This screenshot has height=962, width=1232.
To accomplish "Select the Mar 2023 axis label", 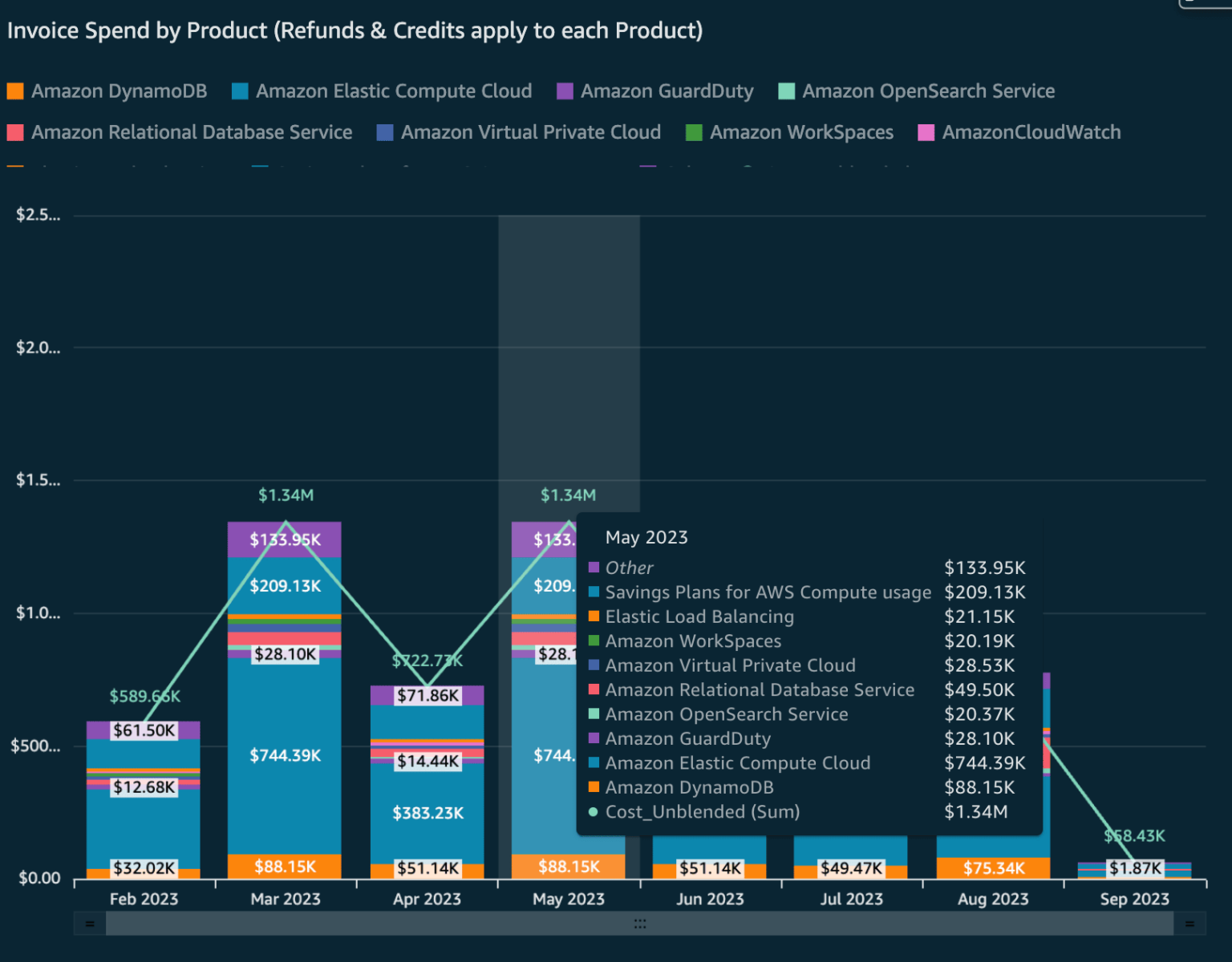I will (x=285, y=899).
